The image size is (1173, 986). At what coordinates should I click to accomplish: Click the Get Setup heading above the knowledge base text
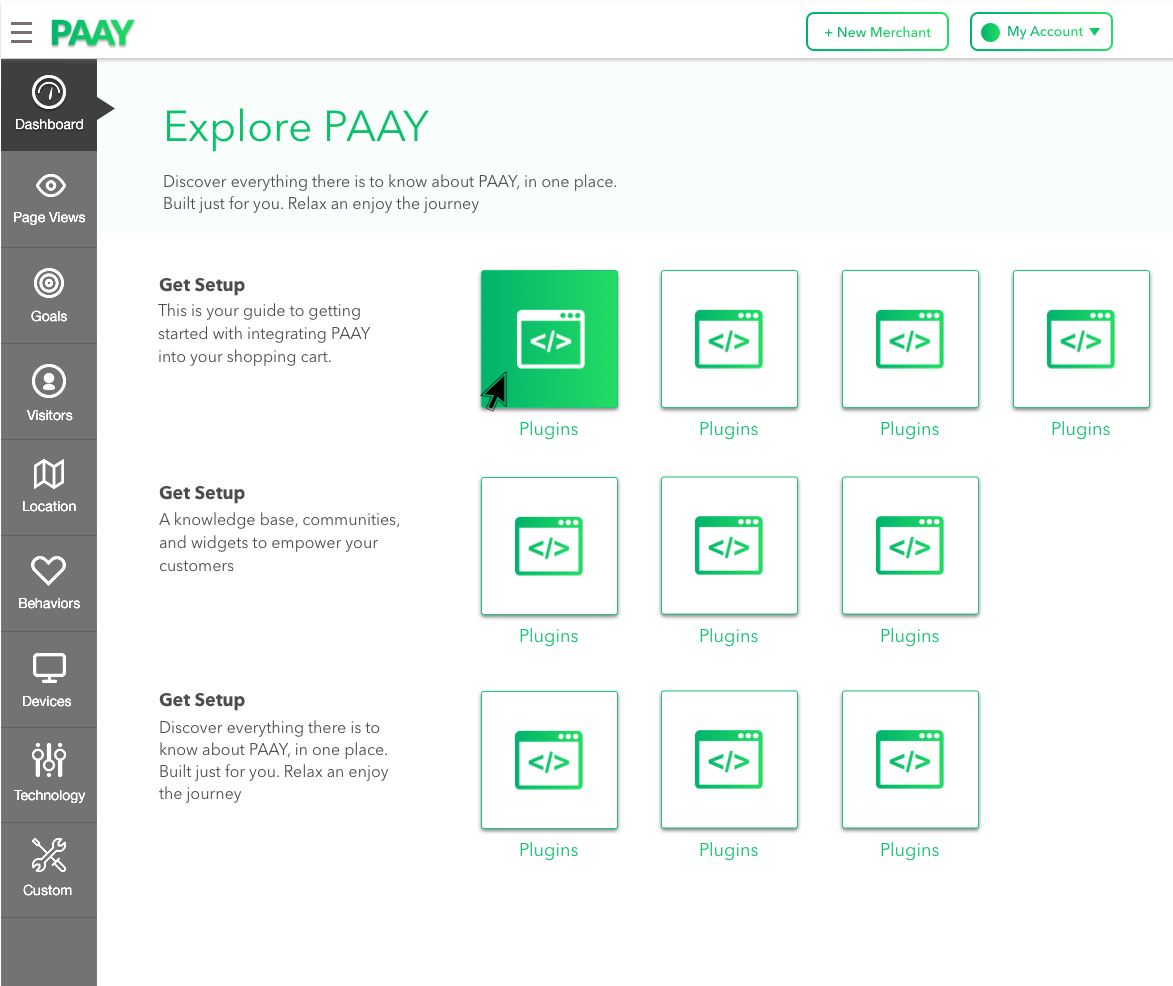202,493
